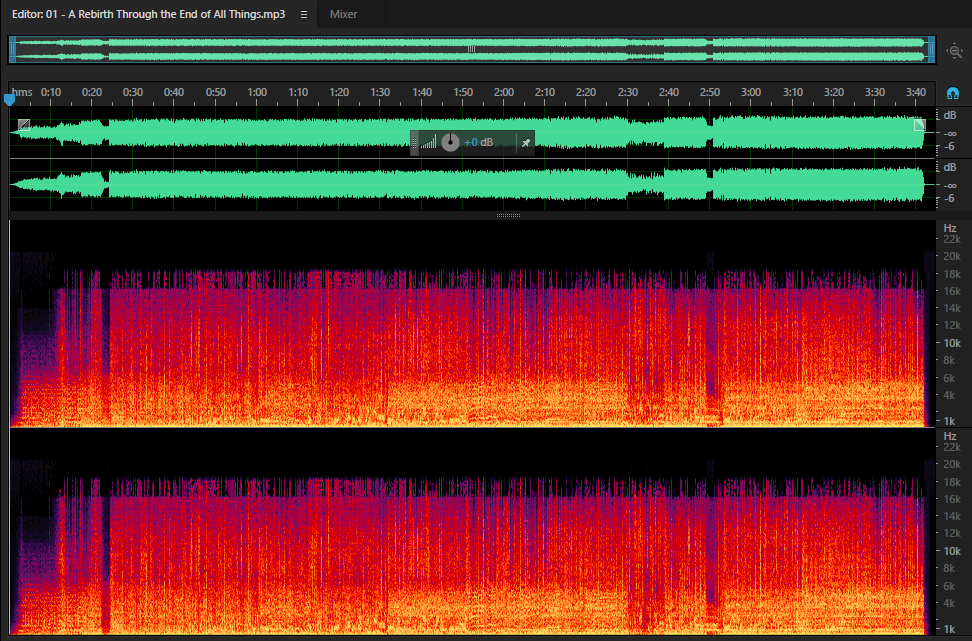The image size is (972, 641).
Task: Click the 0:10 mark on the timeline
Action: [51, 92]
